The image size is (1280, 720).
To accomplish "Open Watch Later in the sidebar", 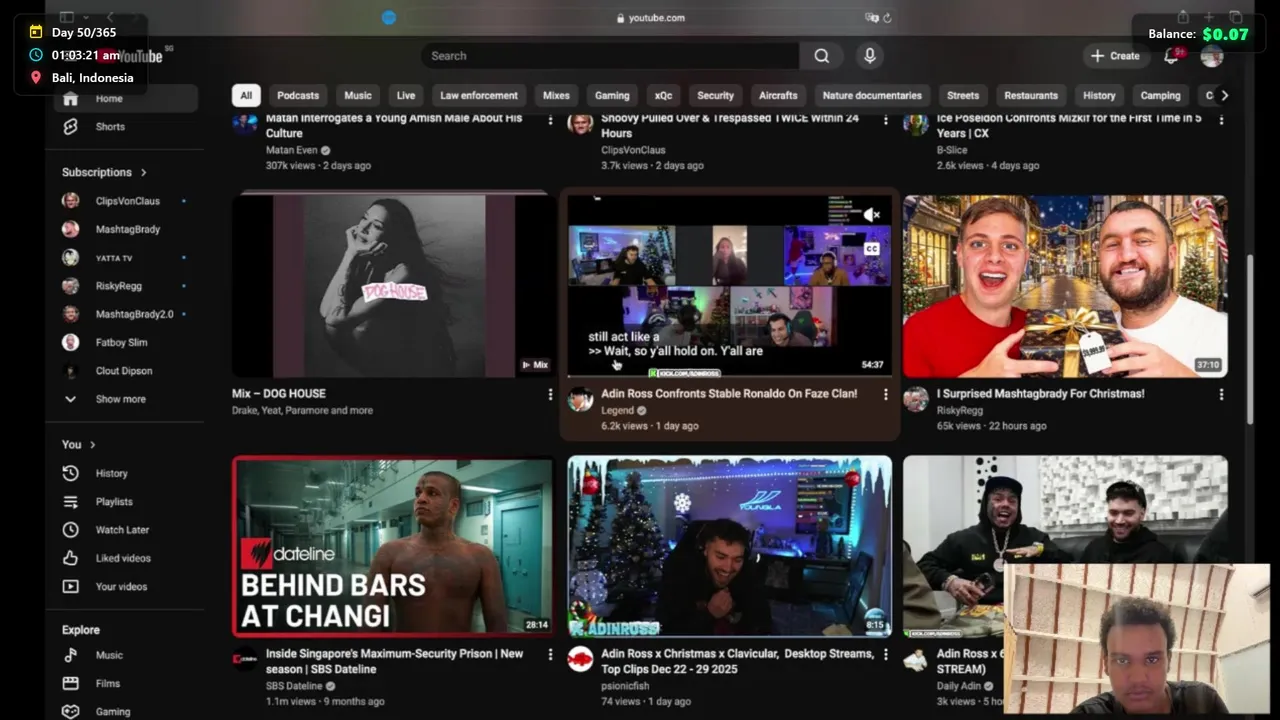I will 123,530.
